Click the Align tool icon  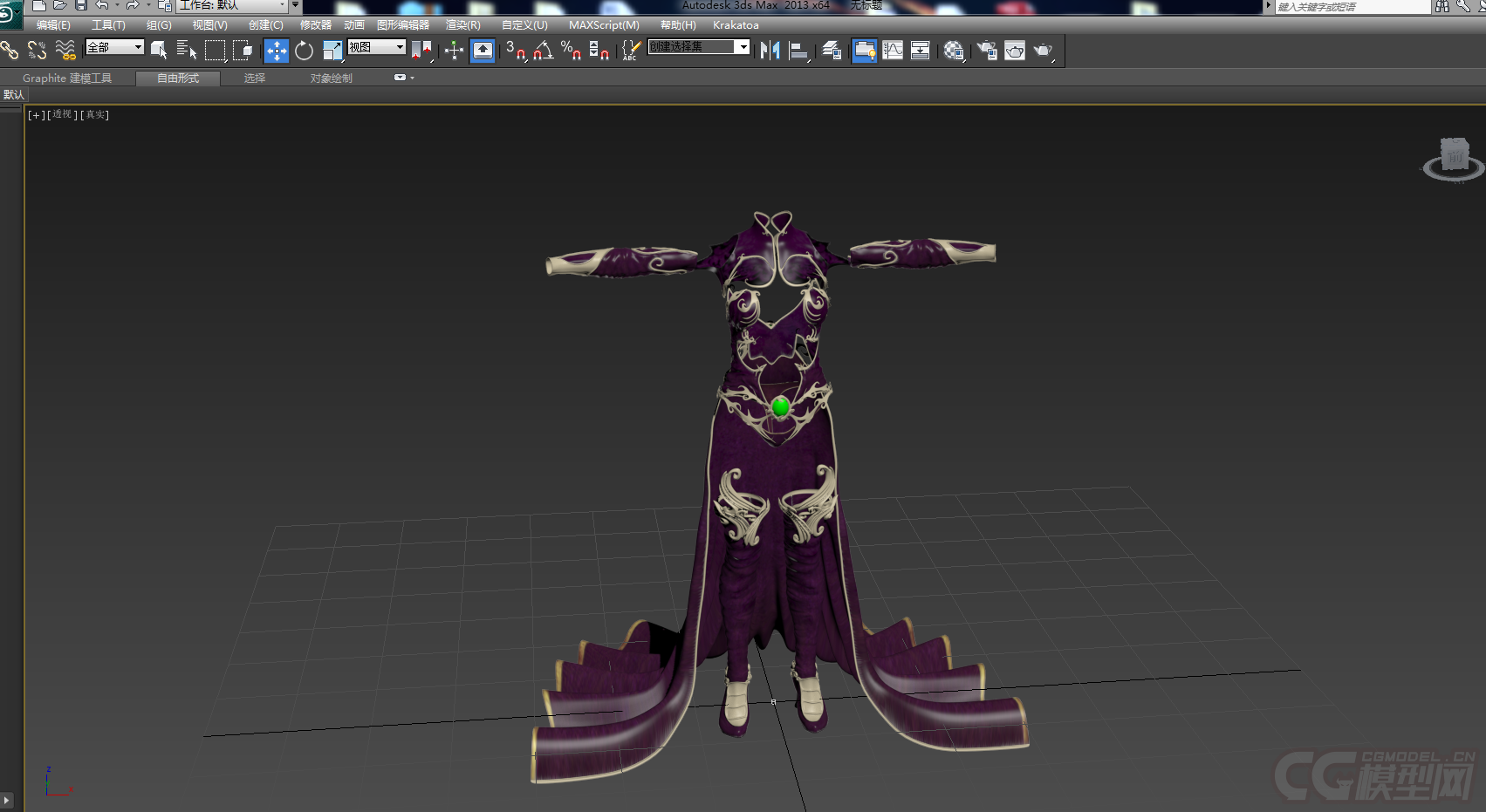tap(798, 51)
